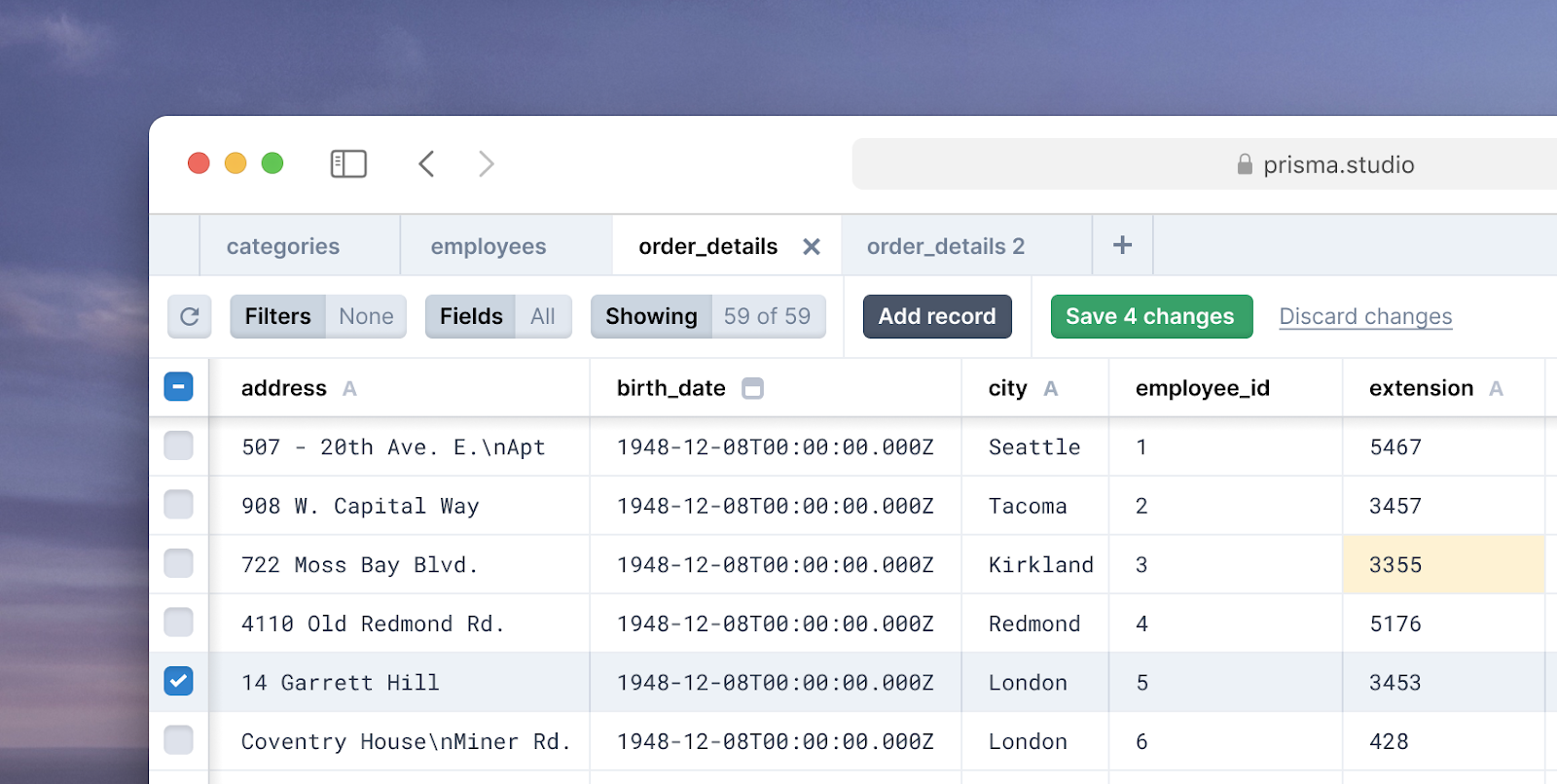Toggle the browser sidebar icon
Viewport: 1557px width, 784px height.
pos(348,164)
